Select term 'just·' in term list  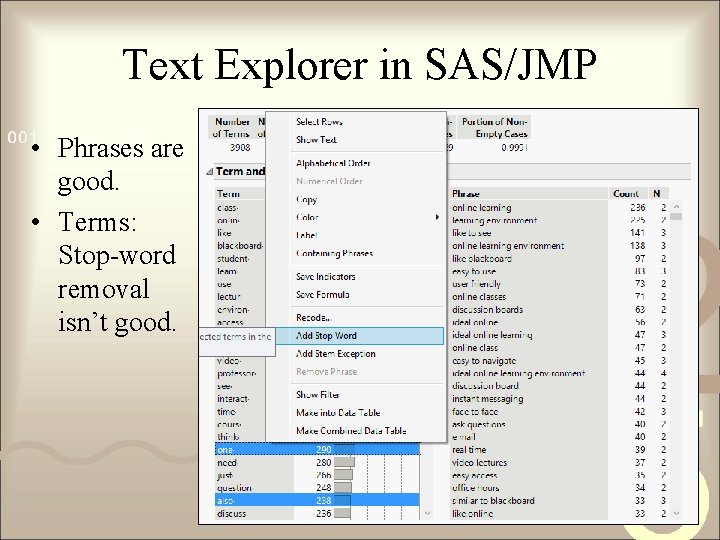click(x=225, y=476)
